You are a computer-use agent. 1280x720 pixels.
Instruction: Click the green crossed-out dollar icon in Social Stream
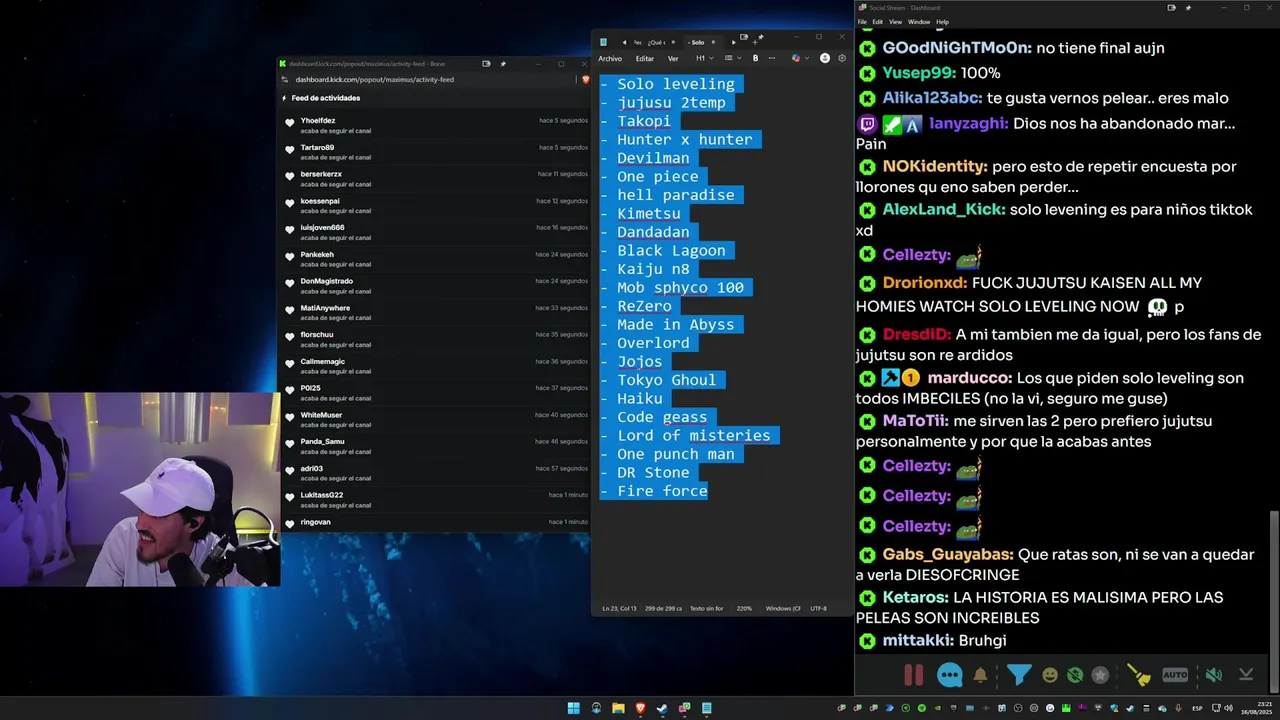tap(1075, 675)
